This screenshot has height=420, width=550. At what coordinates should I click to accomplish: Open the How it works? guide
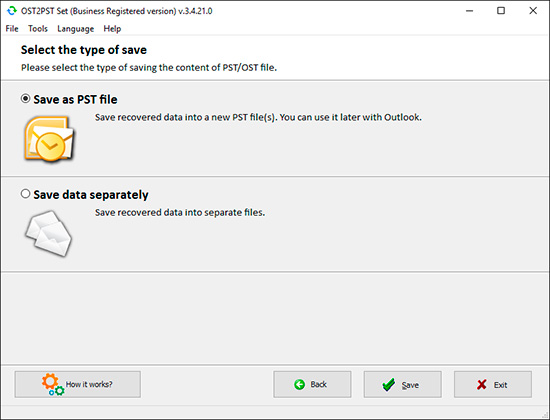click(78, 385)
